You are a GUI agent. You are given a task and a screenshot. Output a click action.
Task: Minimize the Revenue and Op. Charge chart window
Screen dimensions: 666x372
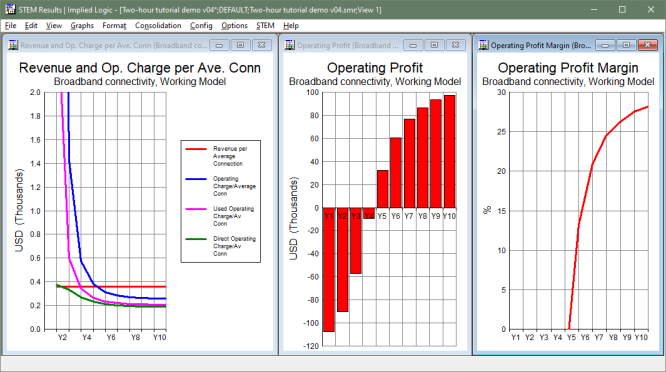[x=220, y=45]
